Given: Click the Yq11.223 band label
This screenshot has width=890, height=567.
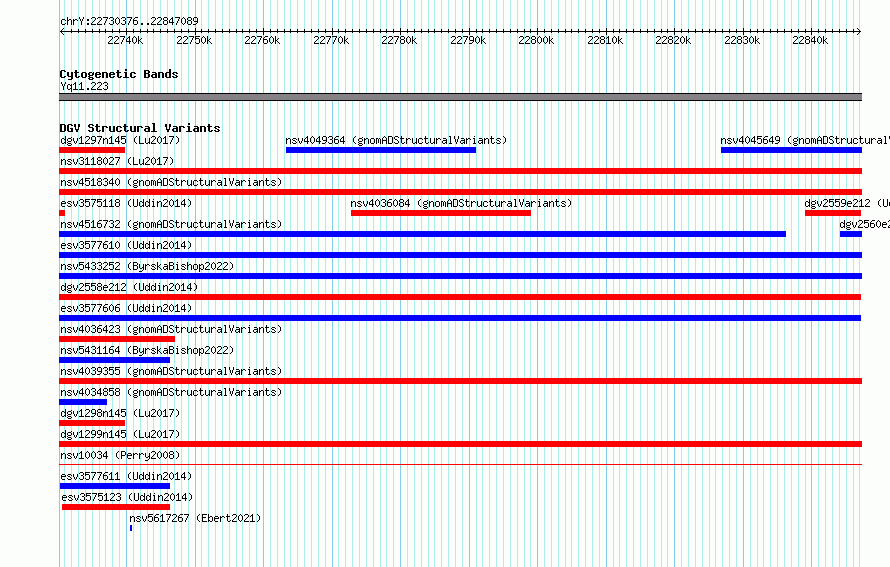Looking at the screenshot, I should click(85, 86).
